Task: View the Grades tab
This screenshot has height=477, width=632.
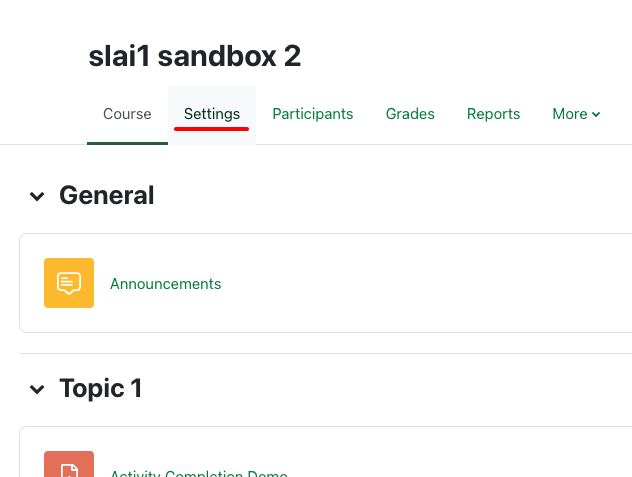Action: pos(410,114)
